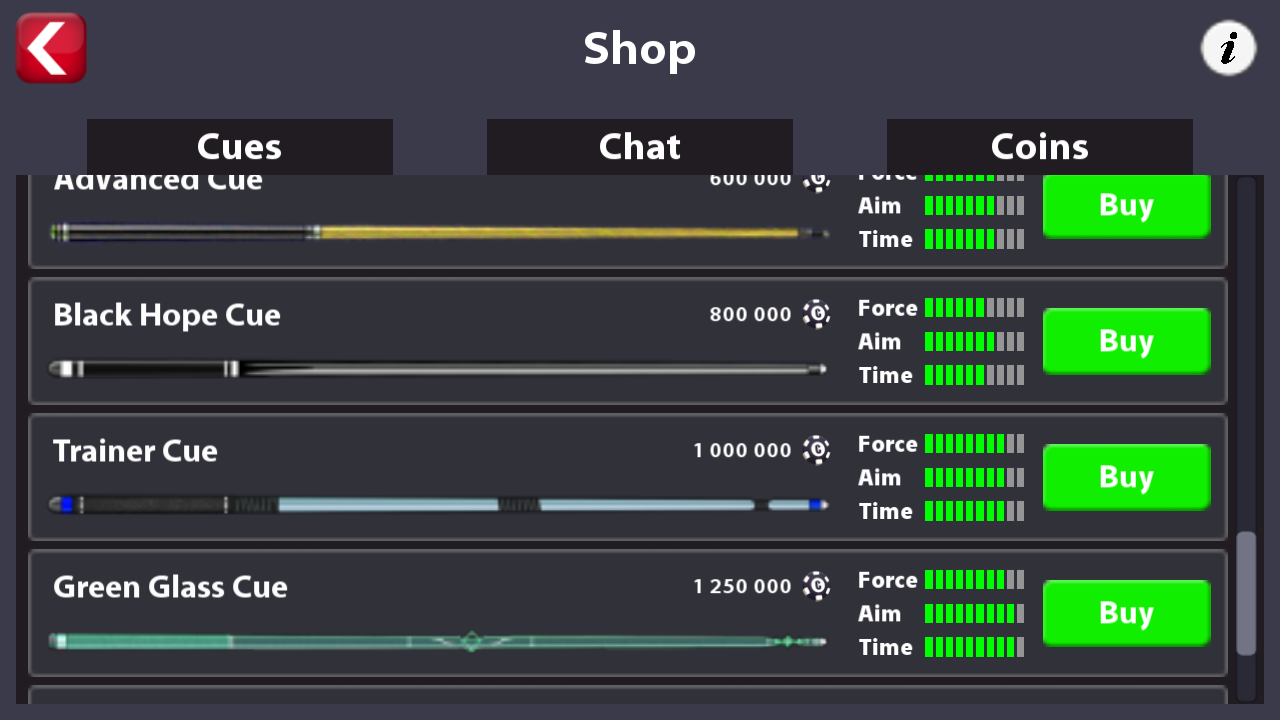Buy the Green Glass Cue
Image resolution: width=1280 pixels, height=720 pixels.
[1127, 613]
